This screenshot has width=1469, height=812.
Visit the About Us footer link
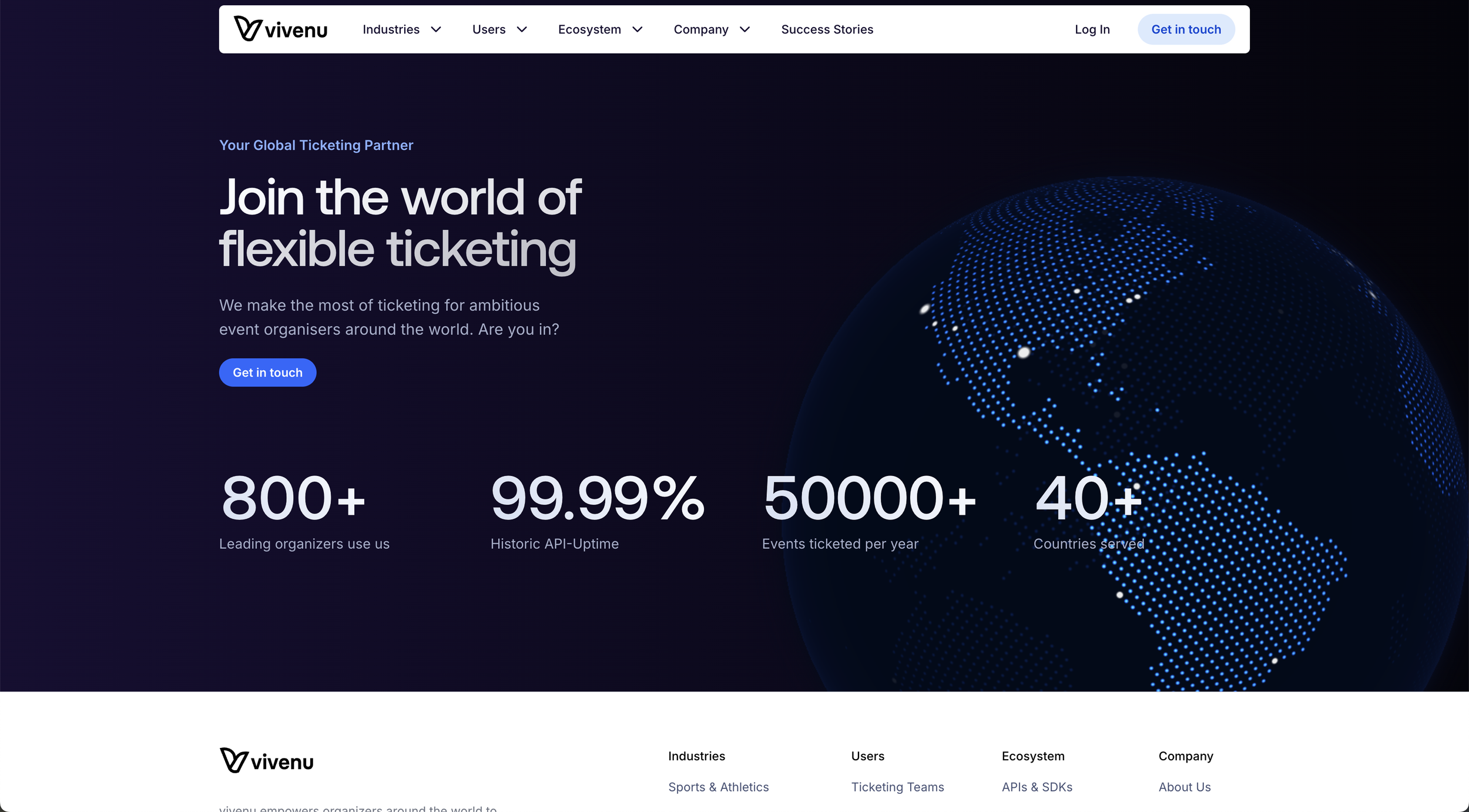tap(1184, 787)
